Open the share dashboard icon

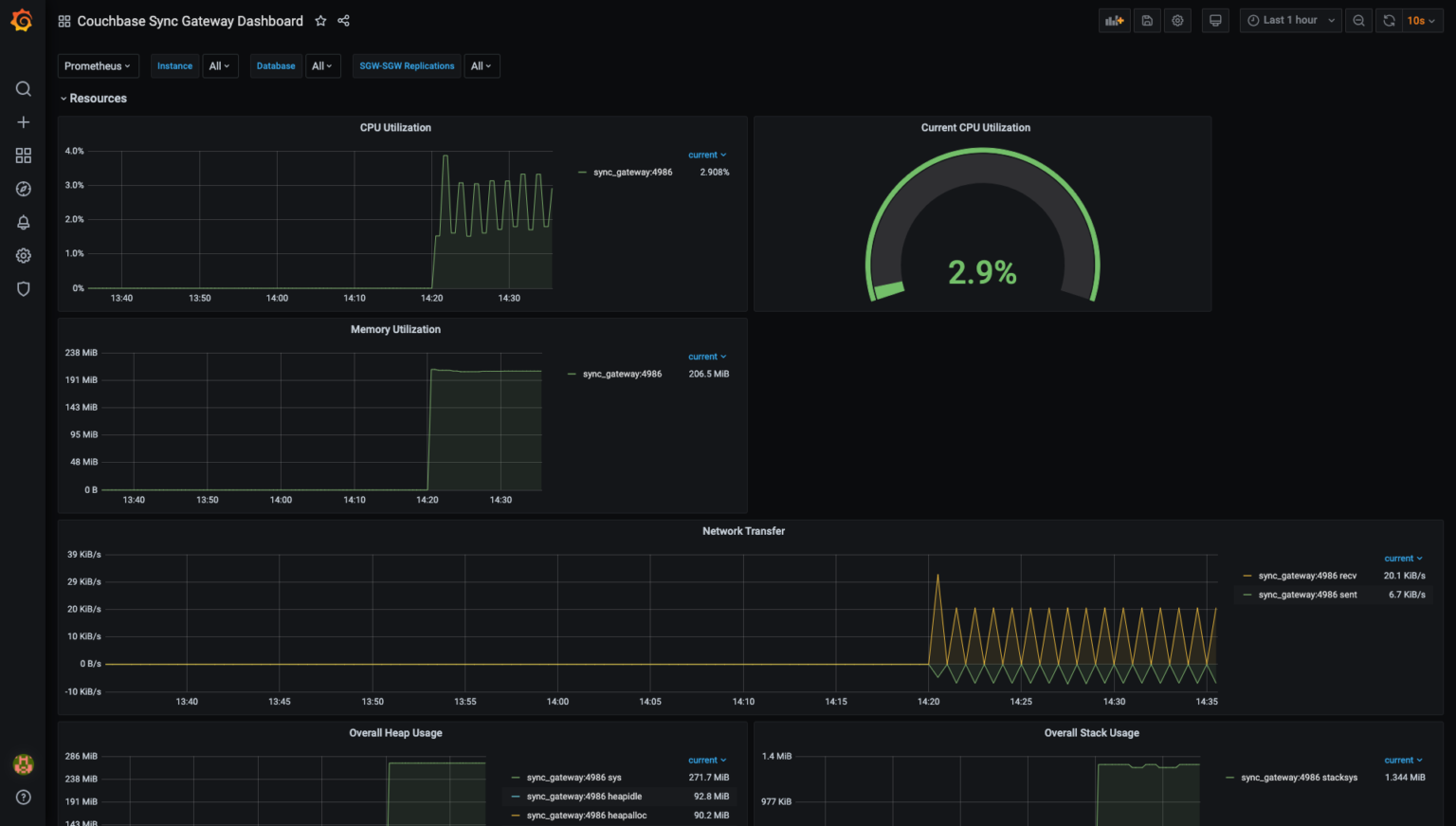343,20
